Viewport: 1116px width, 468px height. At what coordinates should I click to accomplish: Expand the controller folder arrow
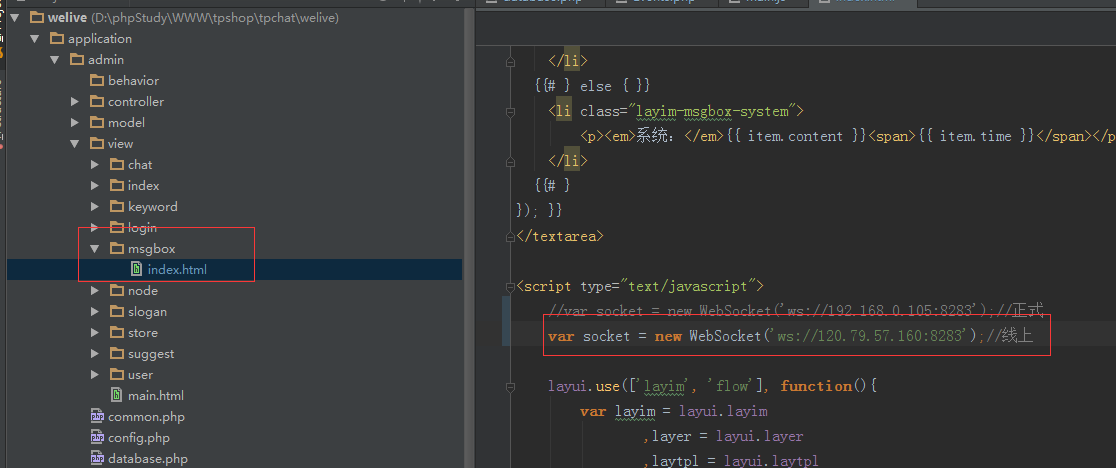(75, 102)
